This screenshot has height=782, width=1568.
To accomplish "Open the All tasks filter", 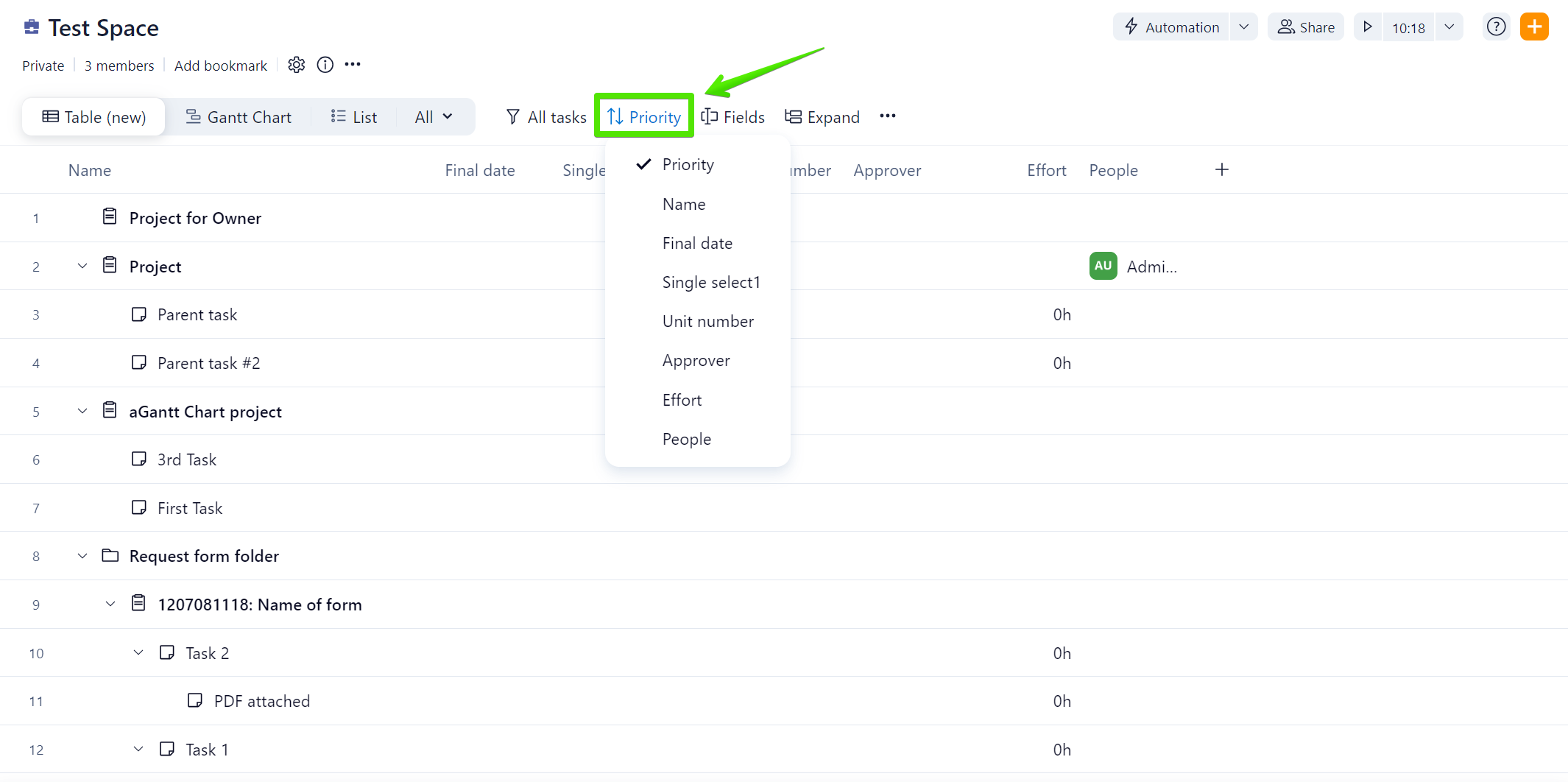I will point(546,117).
